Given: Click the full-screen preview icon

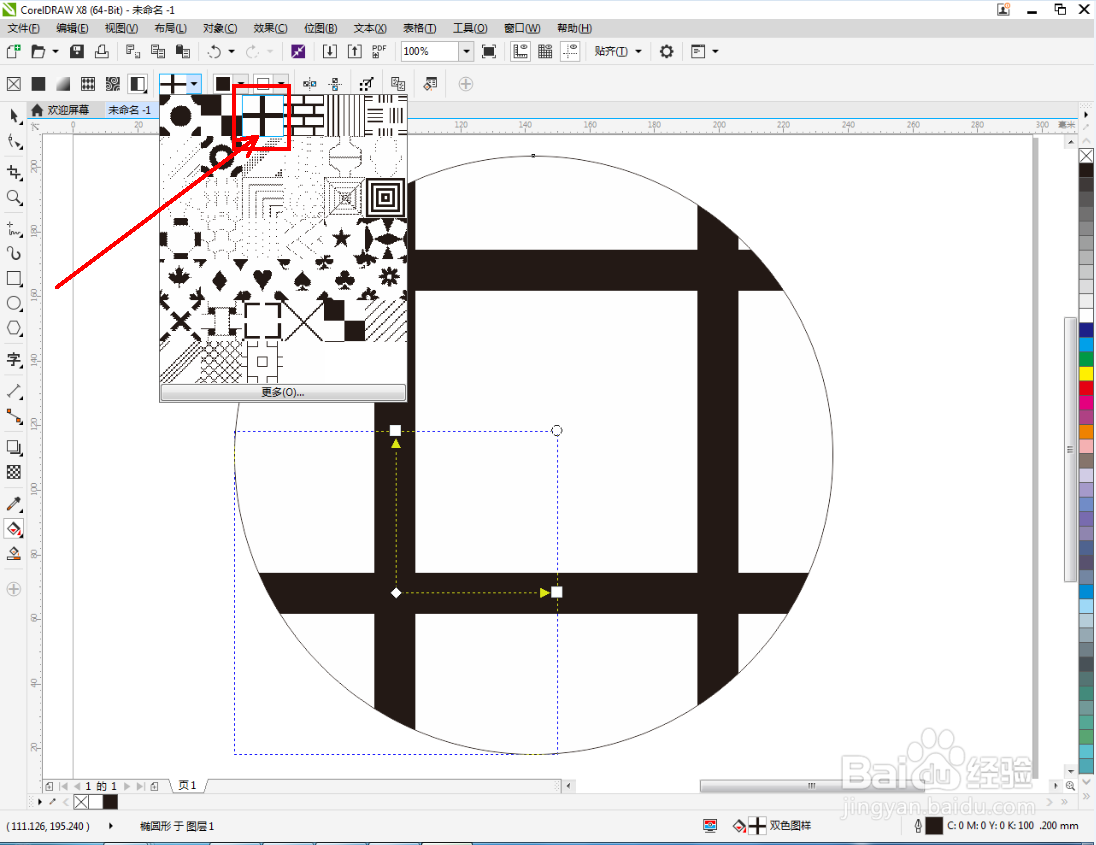Looking at the screenshot, I should pos(489,51).
